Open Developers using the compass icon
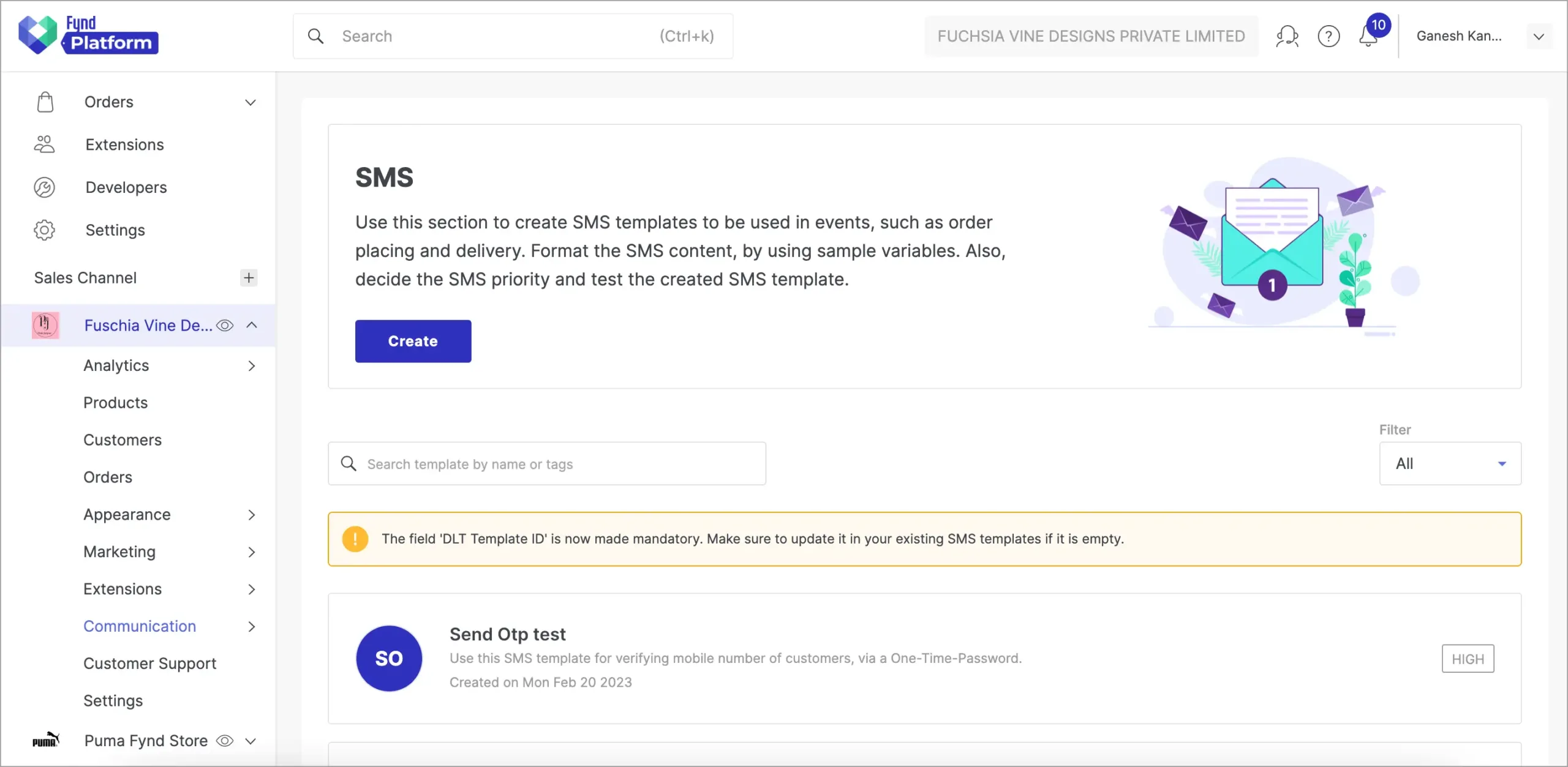This screenshot has width=1568, height=767. pyautogui.click(x=45, y=187)
